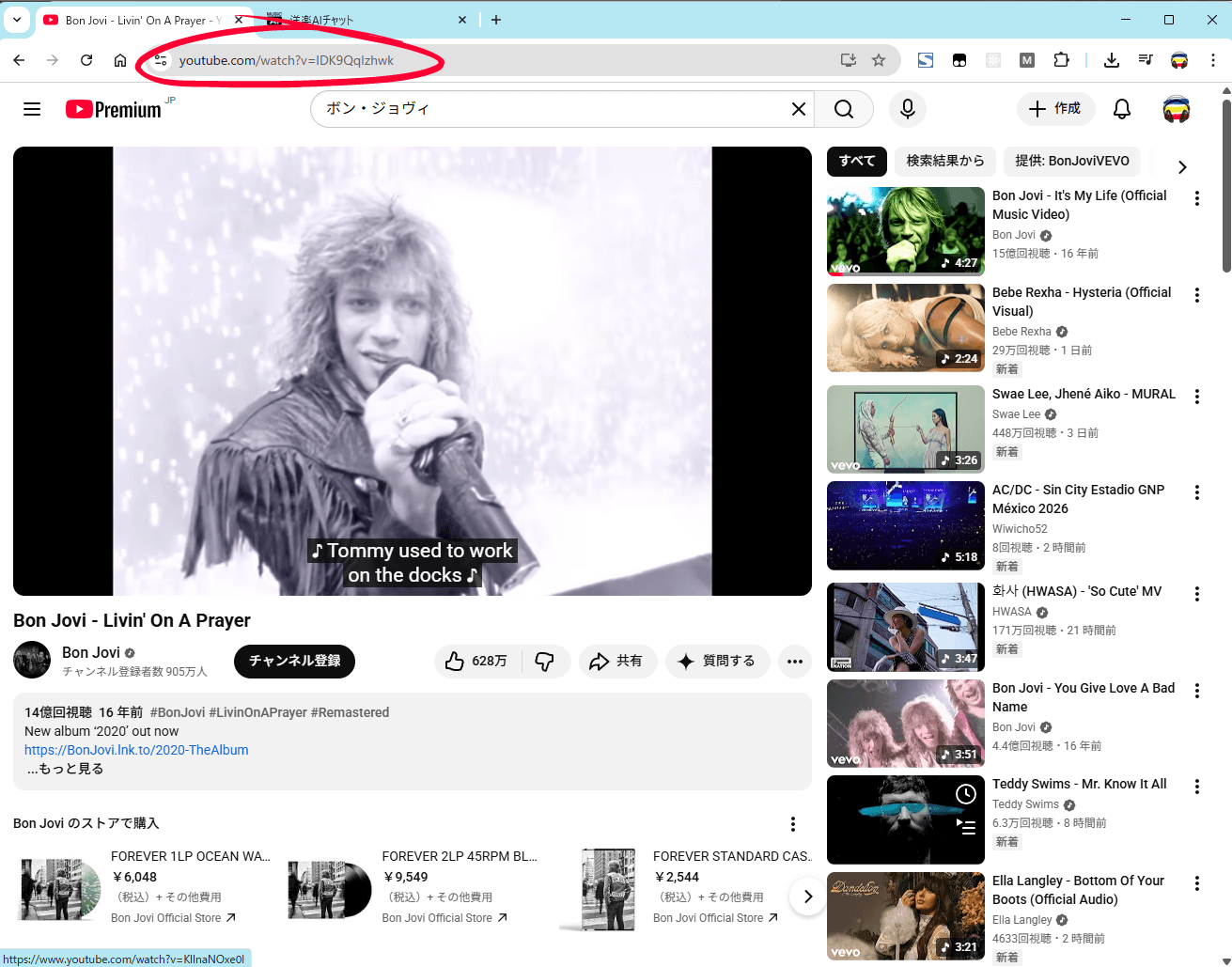Image resolution: width=1232 pixels, height=967 pixels.
Task: Open options for Ella Langley video
Action: tap(1197, 883)
